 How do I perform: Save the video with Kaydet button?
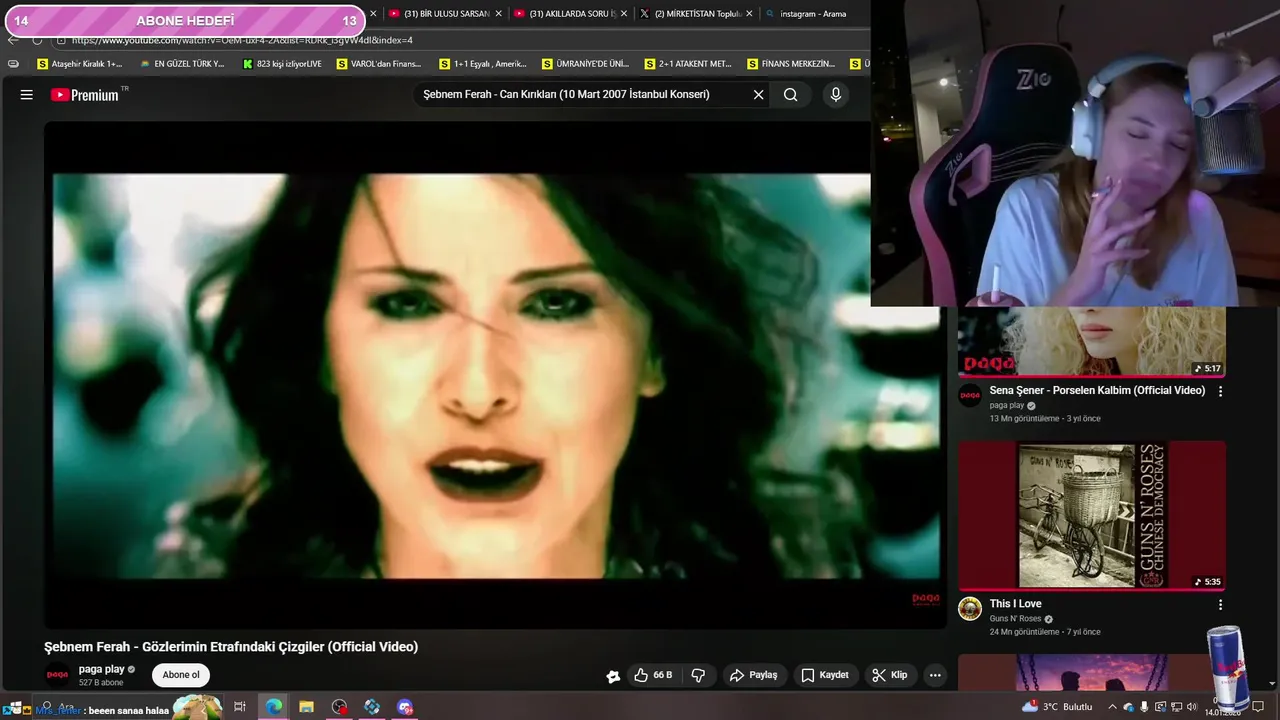(825, 675)
